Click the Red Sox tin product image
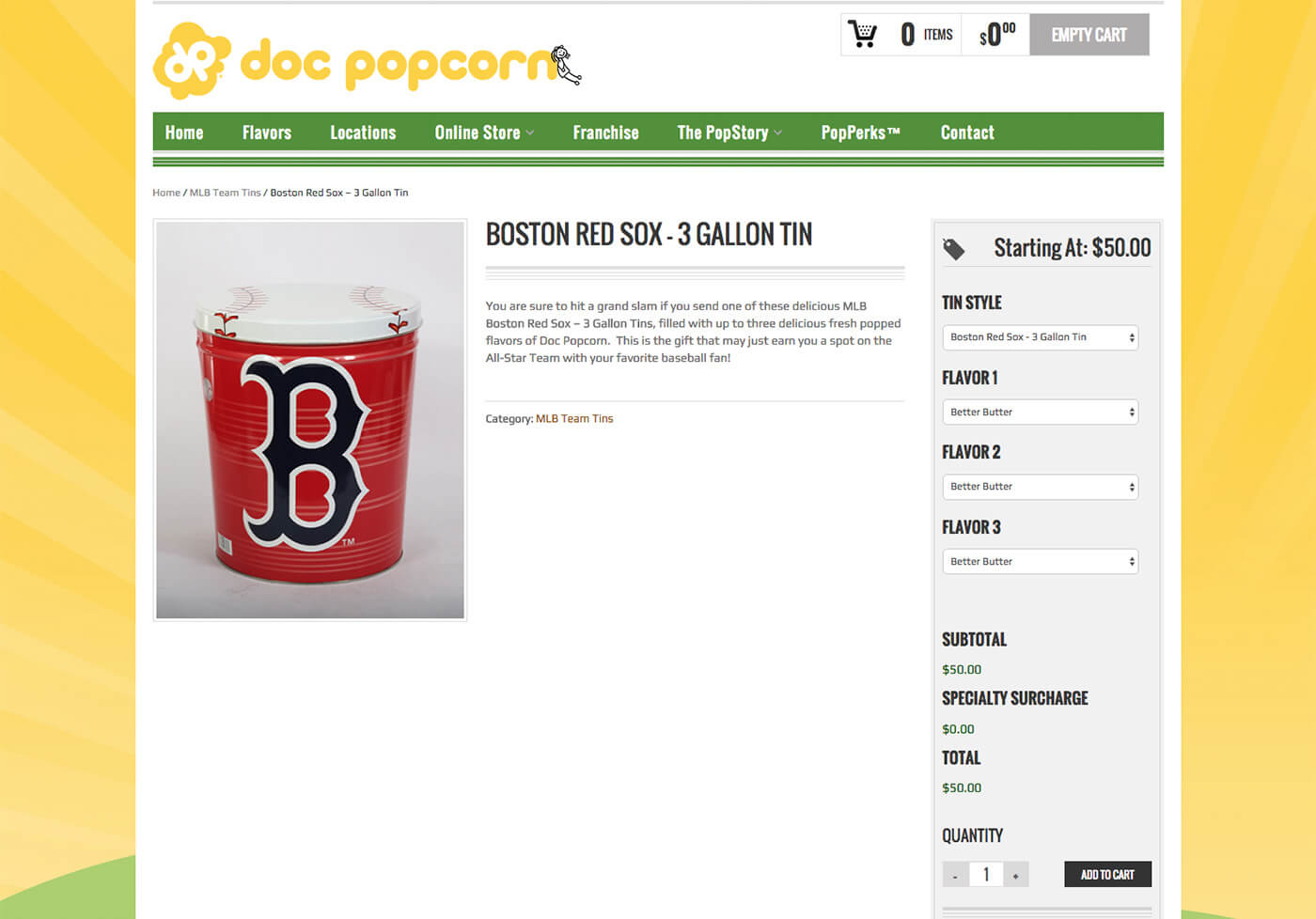 click(x=310, y=420)
